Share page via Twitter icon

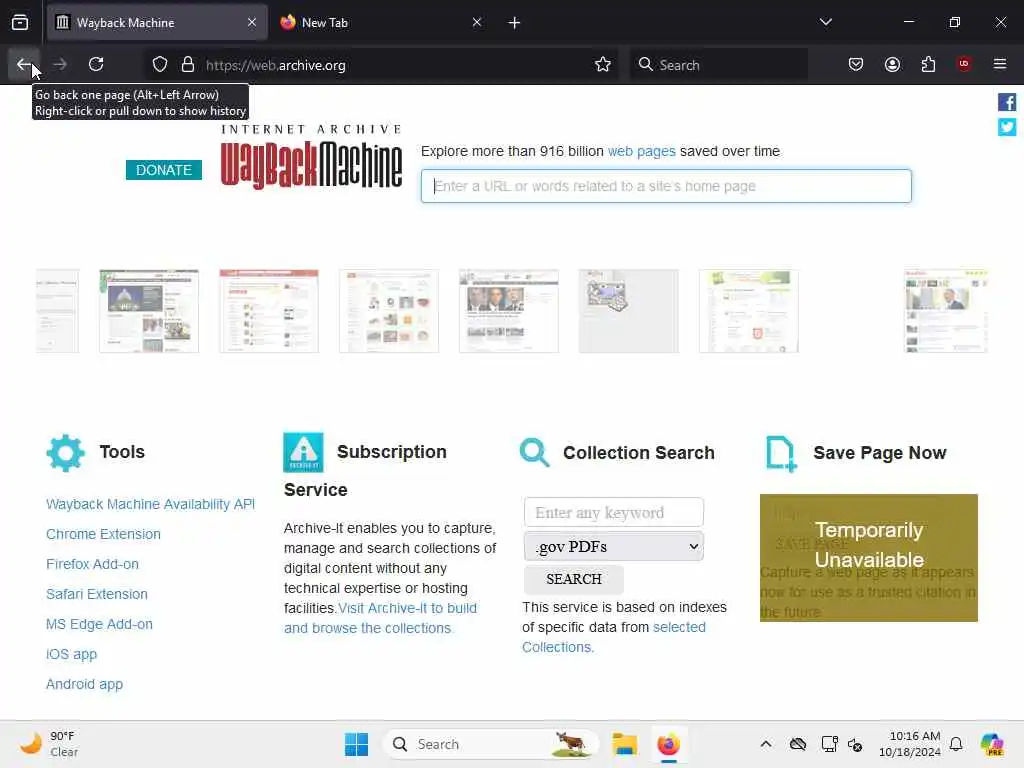[1007, 127]
